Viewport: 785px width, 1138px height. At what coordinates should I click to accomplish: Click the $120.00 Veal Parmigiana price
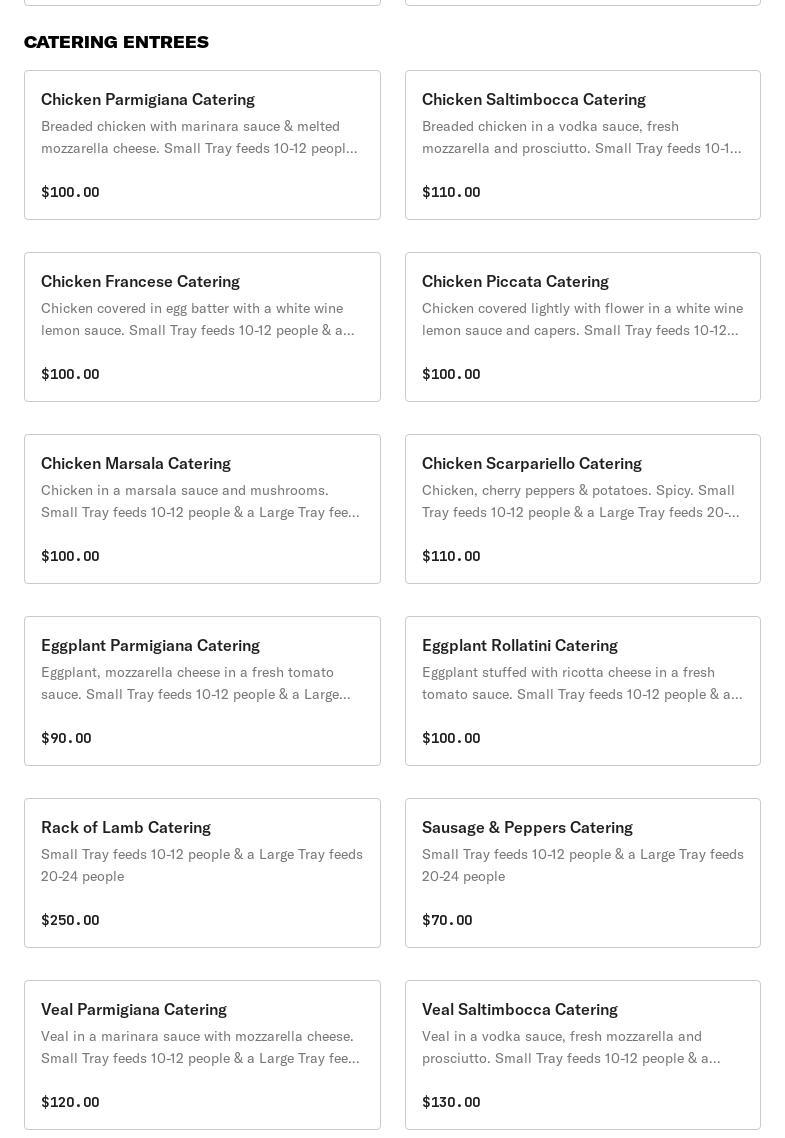tap(70, 1102)
